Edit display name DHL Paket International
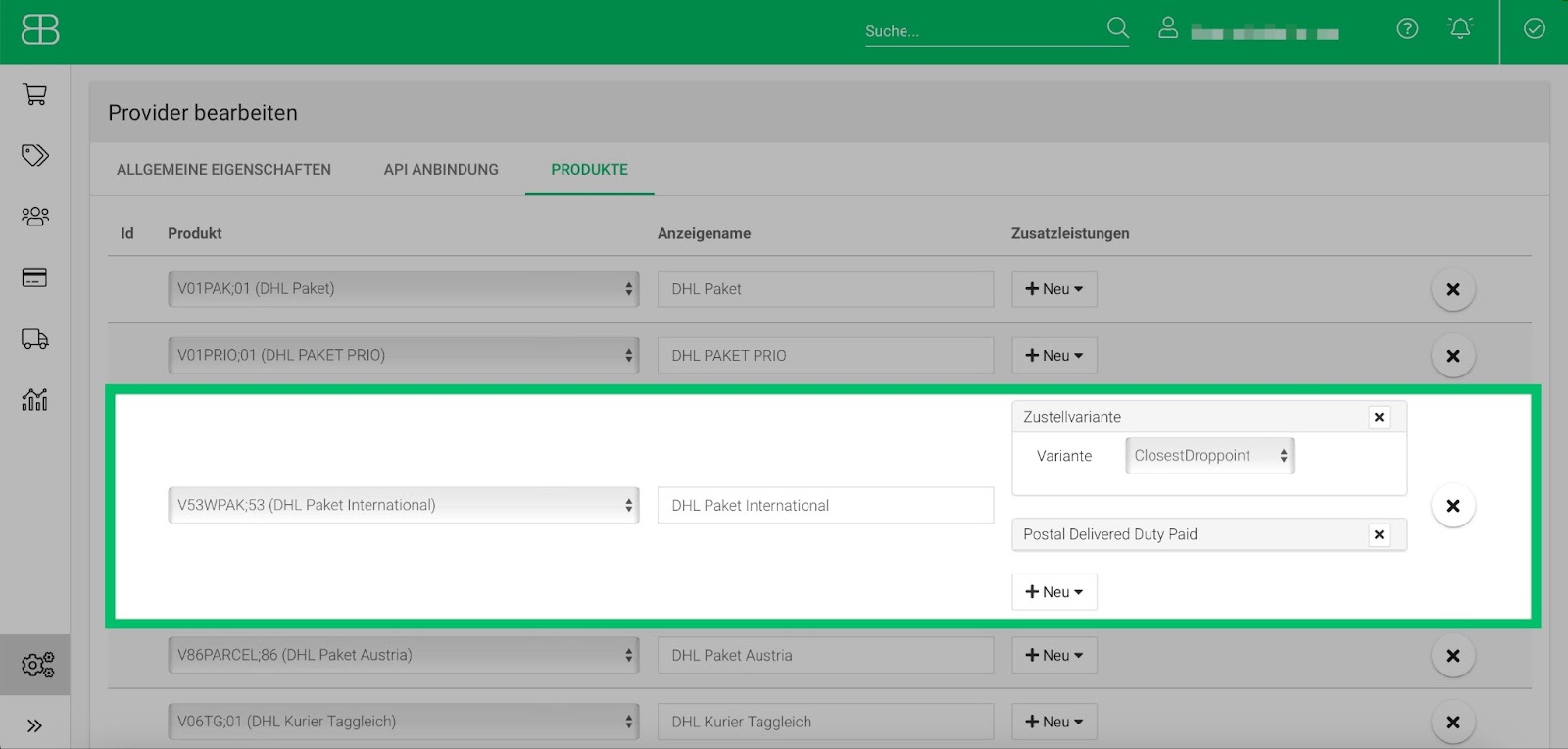 pyautogui.click(x=825, y=505)
